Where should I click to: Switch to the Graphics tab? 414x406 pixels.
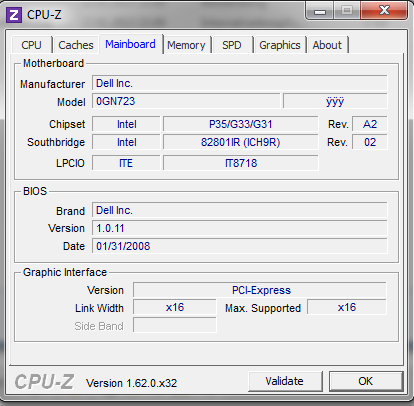tap(280, 45)
